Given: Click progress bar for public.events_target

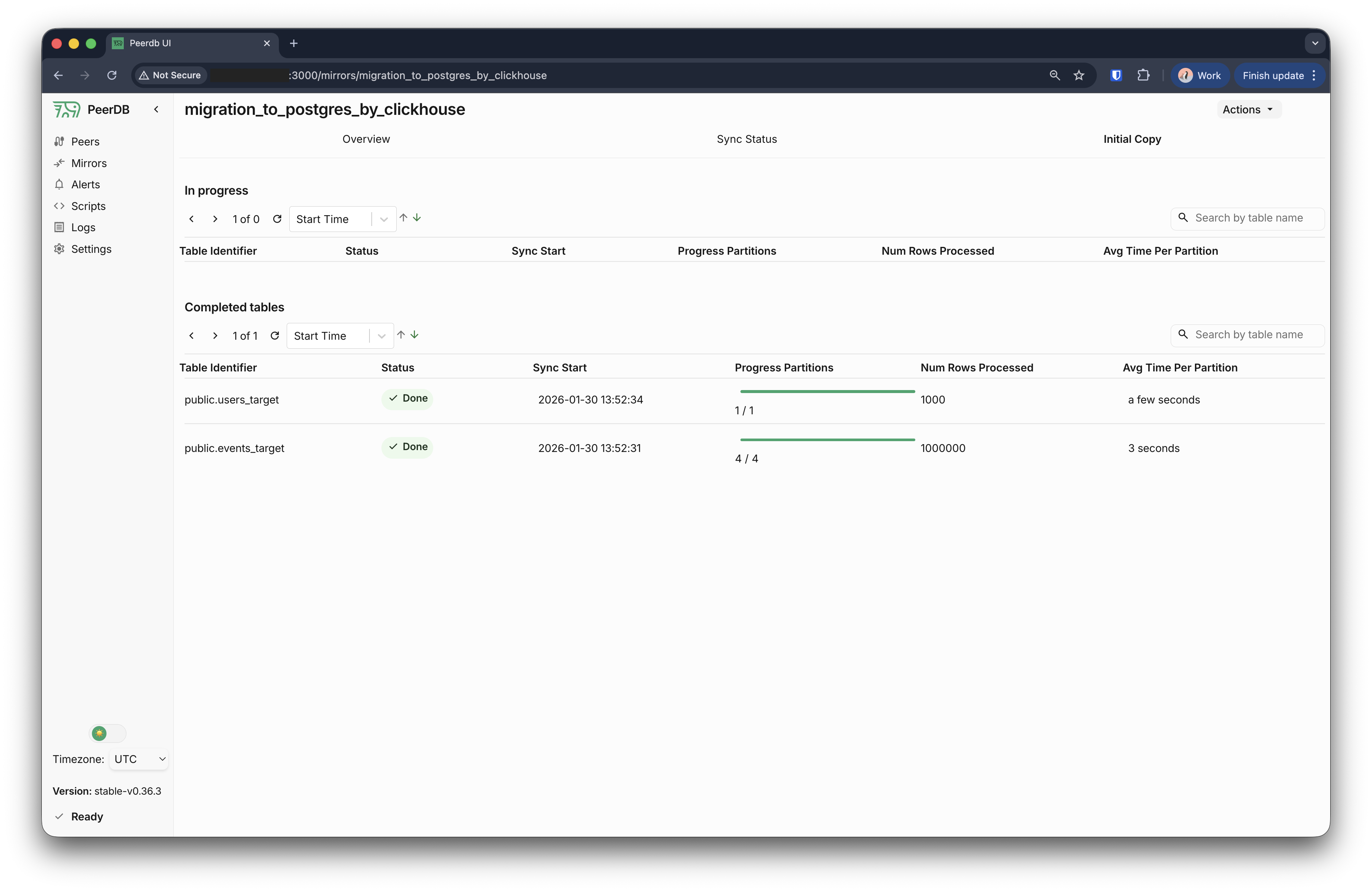Looking at the screenshot, I should pyautogui.click(x=827, y=440).
